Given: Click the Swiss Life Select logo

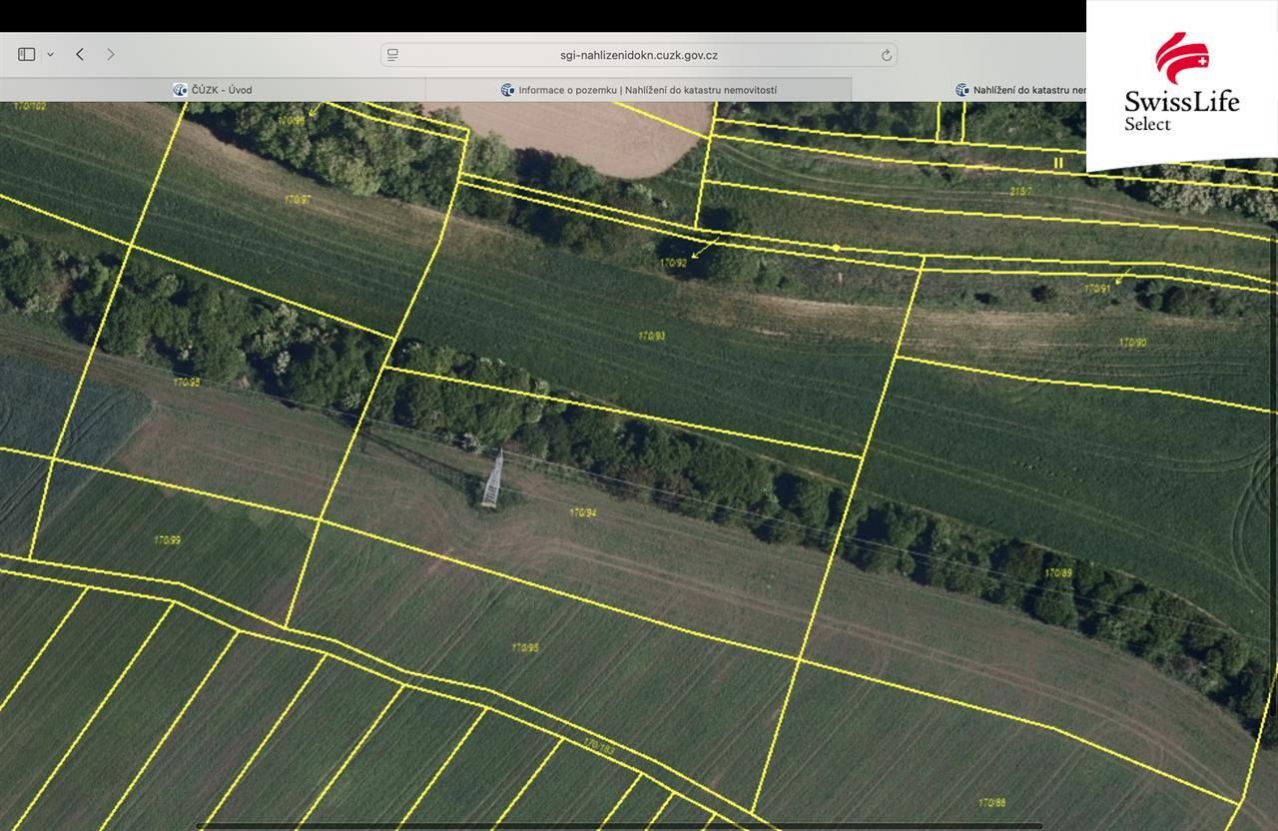Looking at the screenshot, I should (x=1181, y=85).
